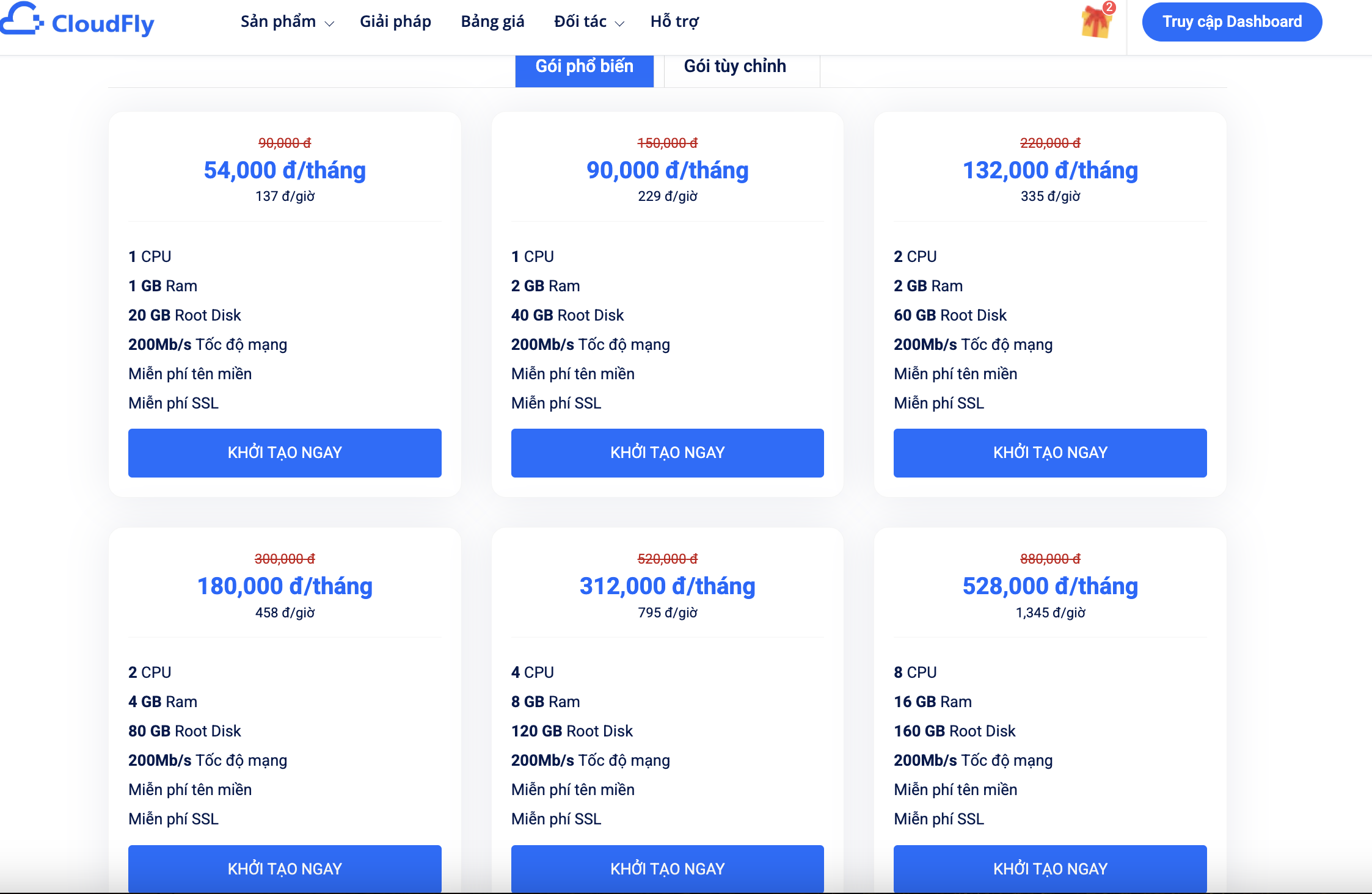Click KHỞI TẠO NGAY for 90,000 đ plan

668,452
